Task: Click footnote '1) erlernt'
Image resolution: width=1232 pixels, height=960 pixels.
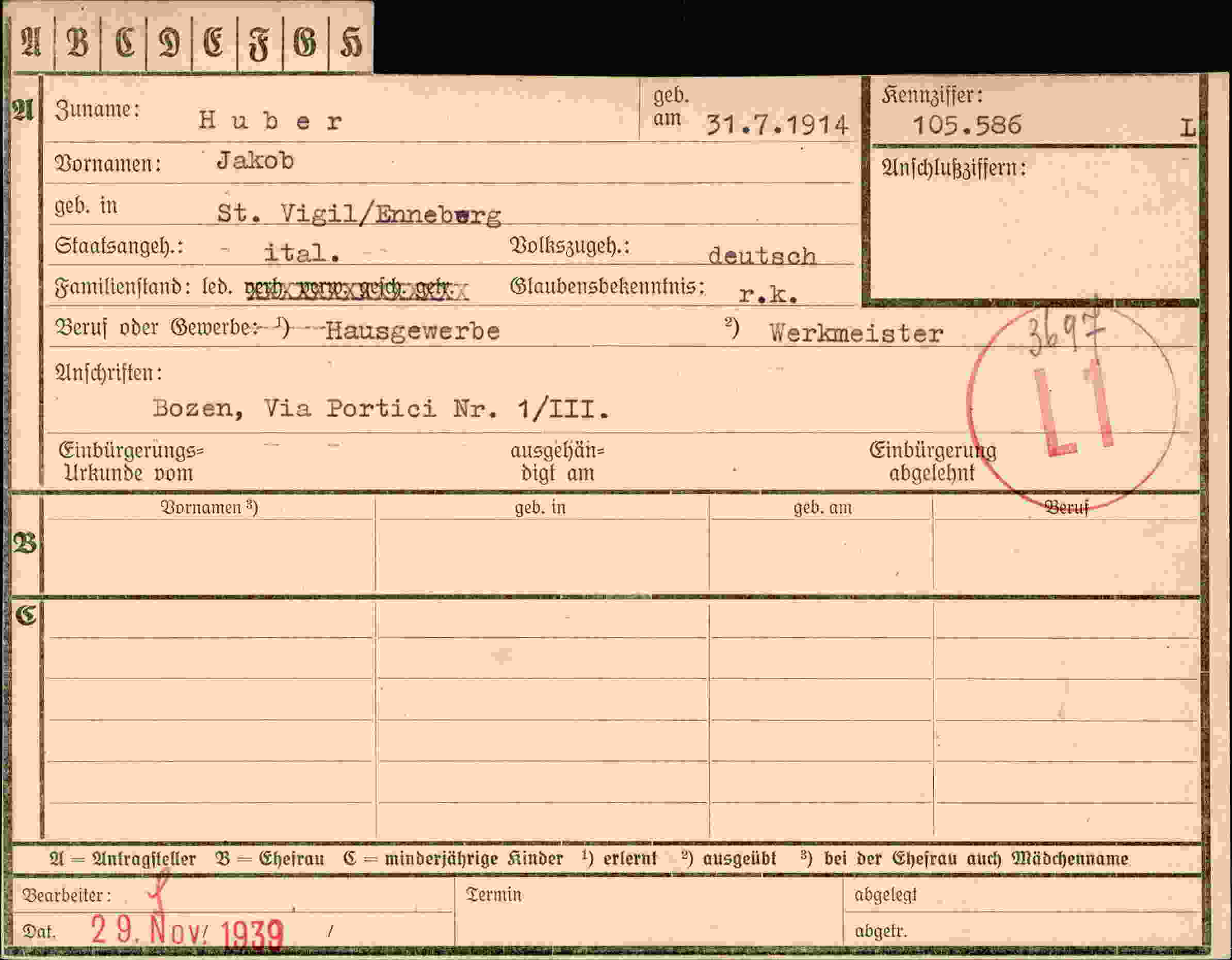Action: pos(620,858)
